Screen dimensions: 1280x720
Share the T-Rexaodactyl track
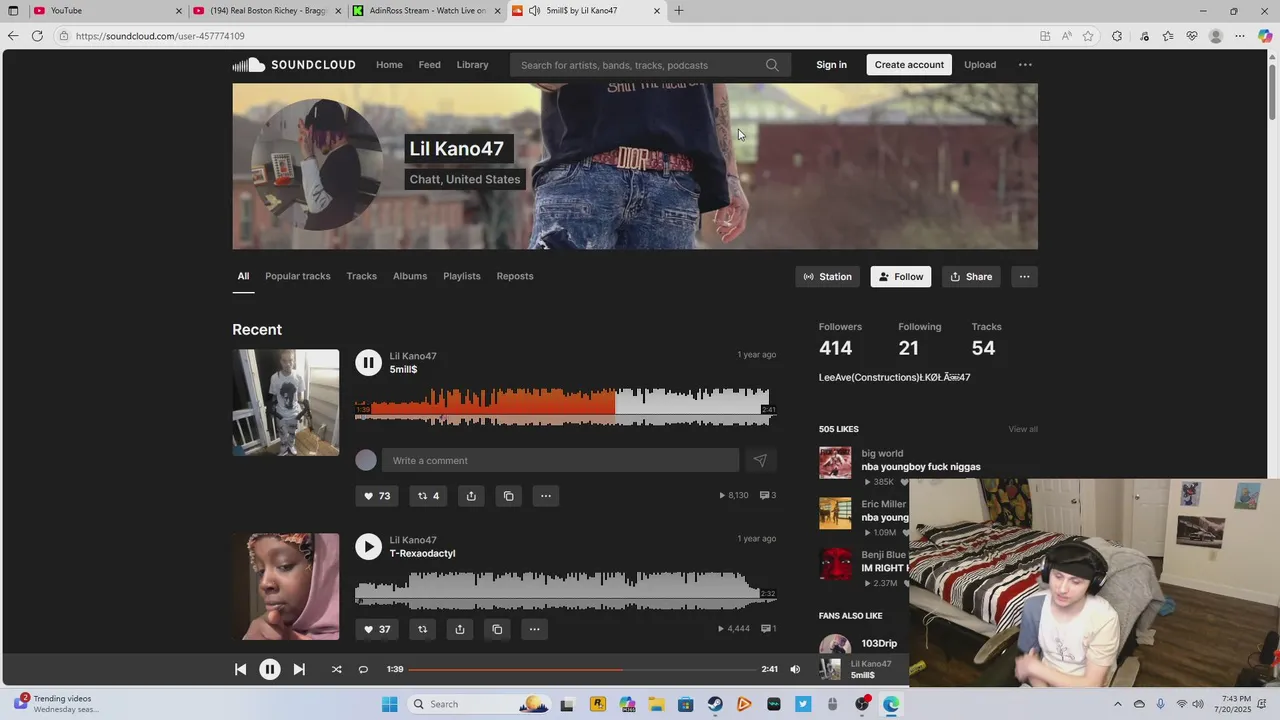pos(460,629)
